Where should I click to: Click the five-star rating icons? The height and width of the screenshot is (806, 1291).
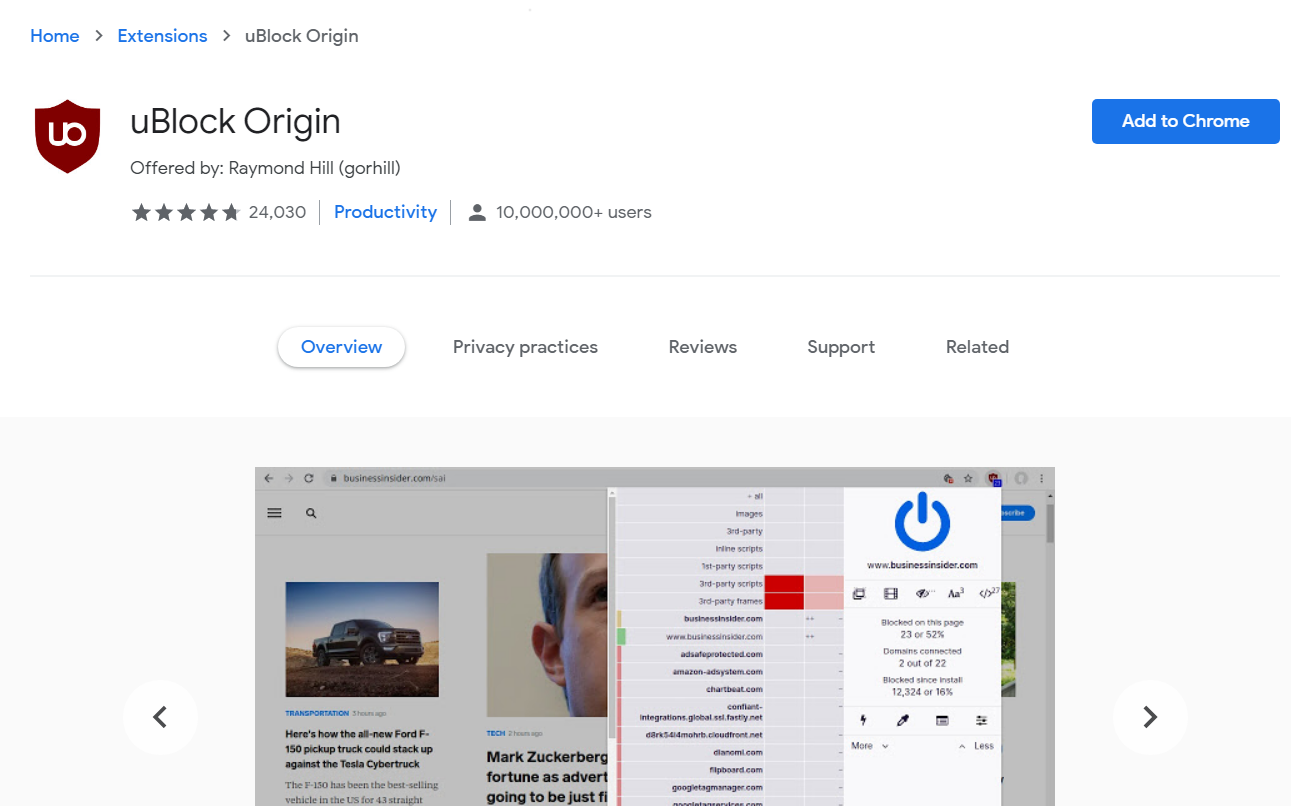click(186, 212)
